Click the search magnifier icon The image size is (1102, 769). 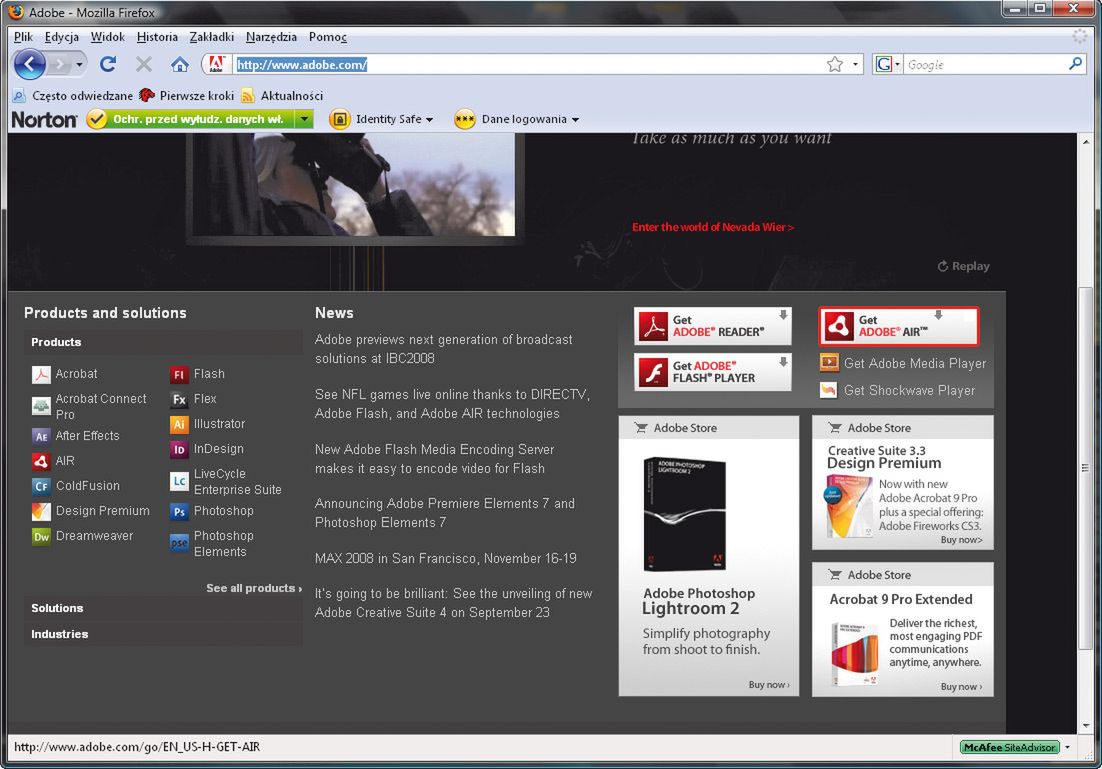[1075, 64]
